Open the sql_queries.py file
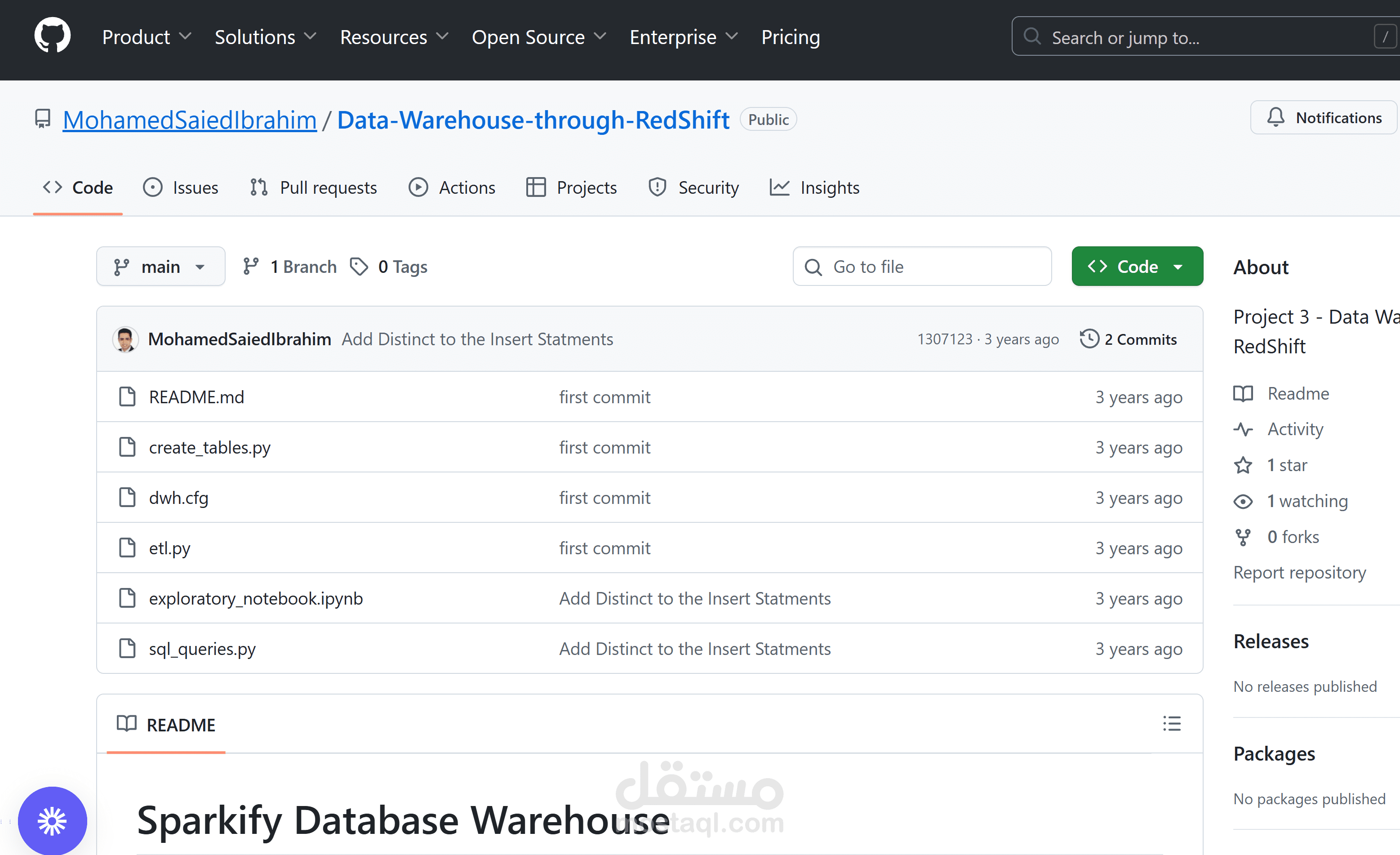Image resolution: width=1400 pixels, height=855 pixels. click(202, 649)
